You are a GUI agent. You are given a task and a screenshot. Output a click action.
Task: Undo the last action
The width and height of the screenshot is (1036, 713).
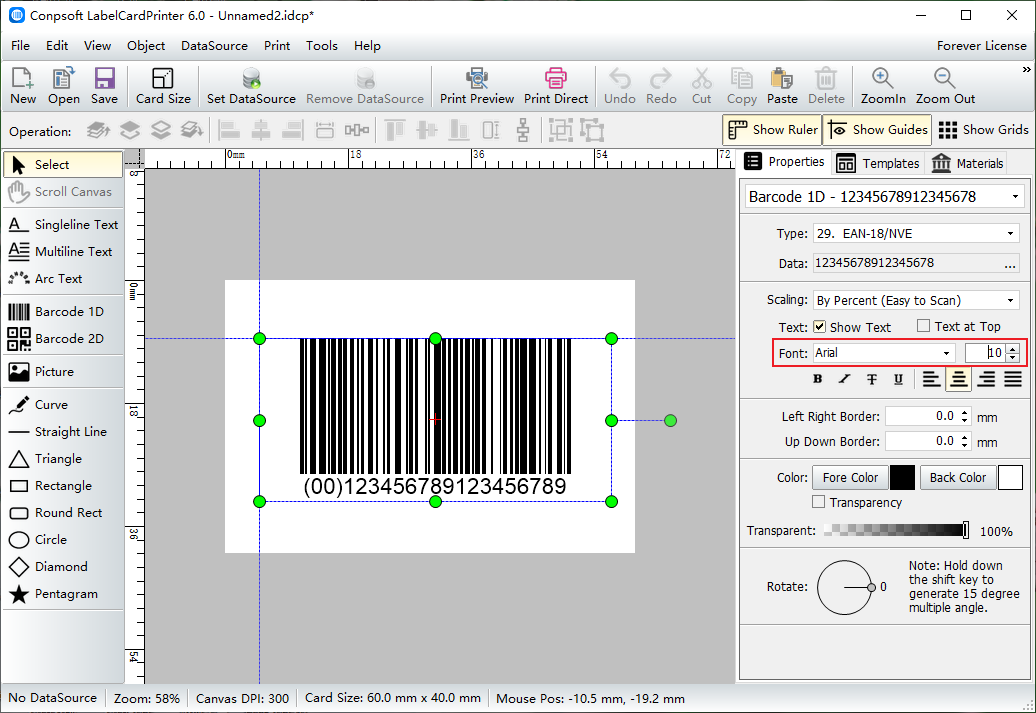point(620,86)
